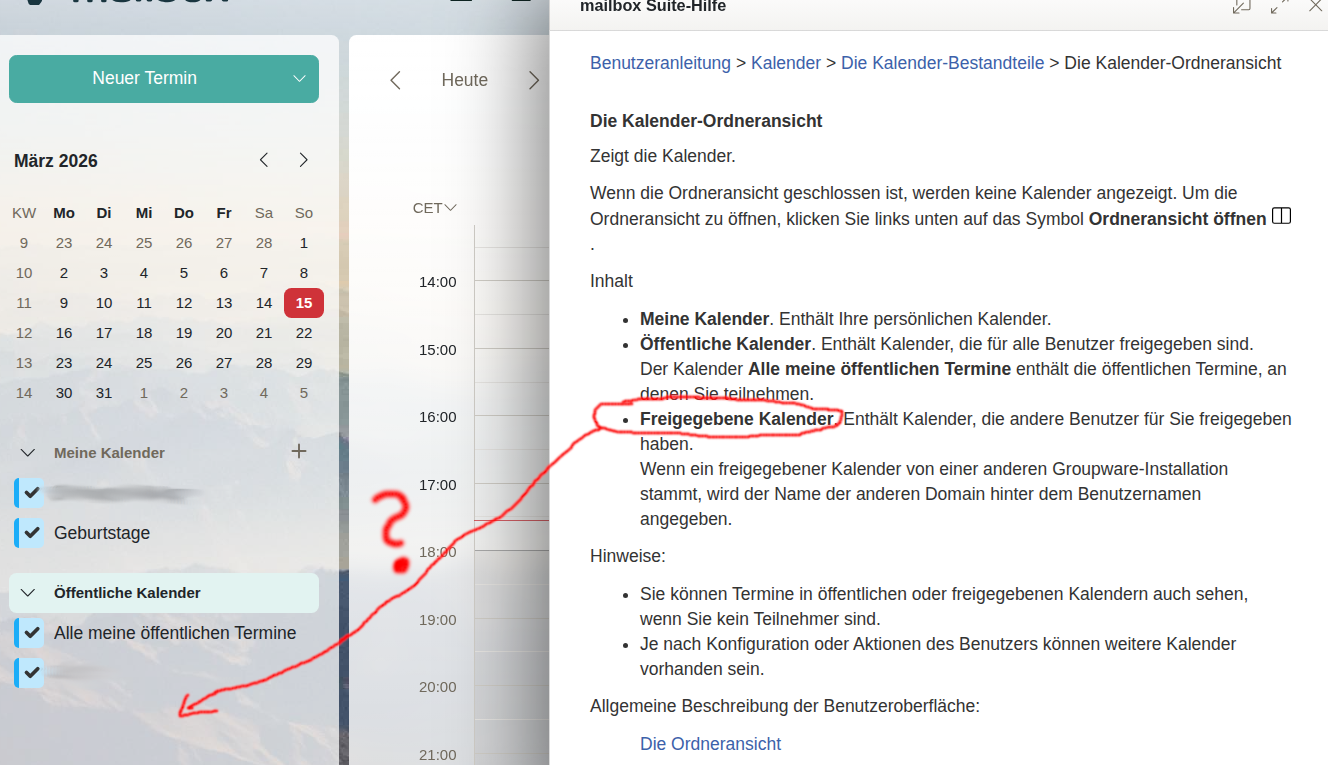Open Benutzeranleitung breadcrumb link
The width and height of the screenshot is (1328, 765).
pos(660,63)
